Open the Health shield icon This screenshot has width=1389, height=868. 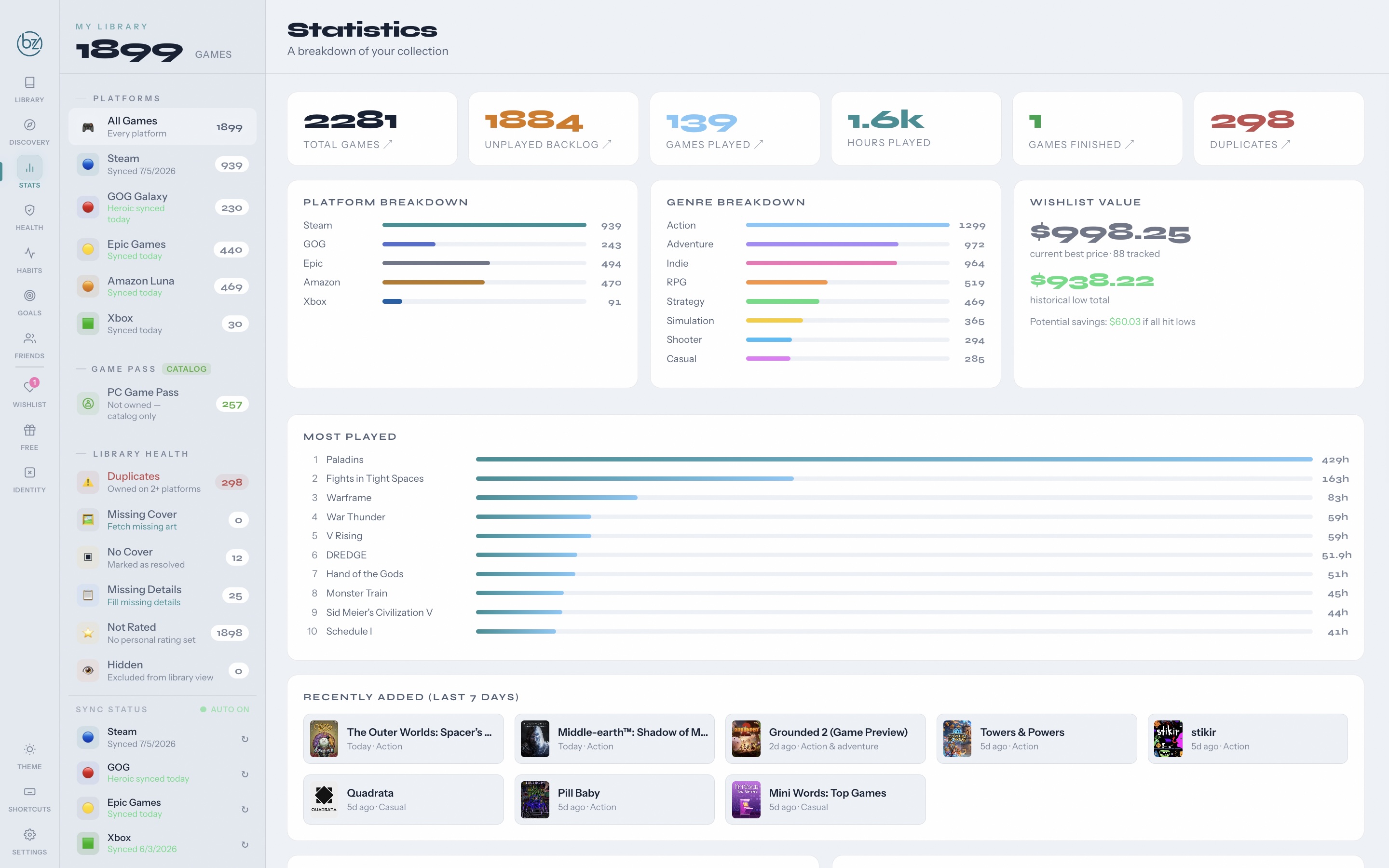(x=29, y=210)
